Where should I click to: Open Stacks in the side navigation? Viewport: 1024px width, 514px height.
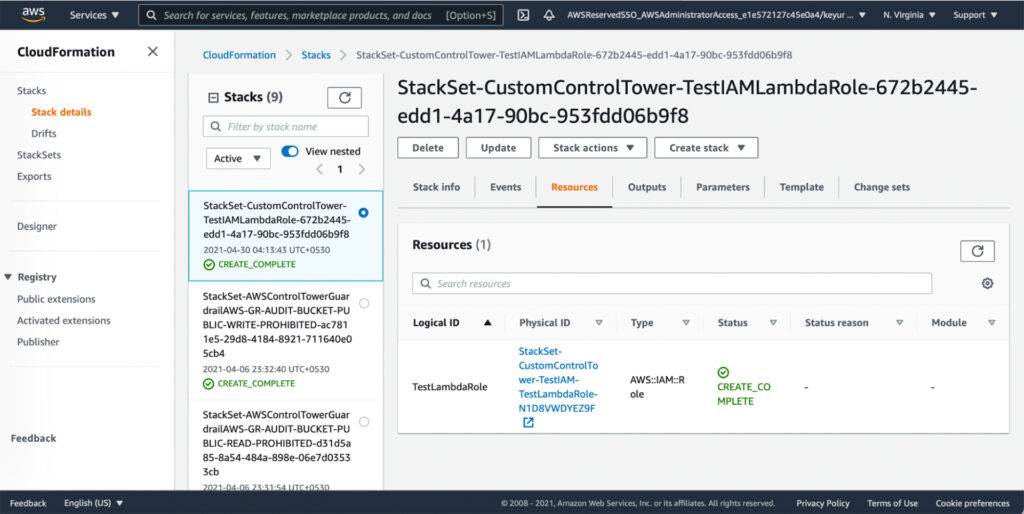tap(31, 90)
